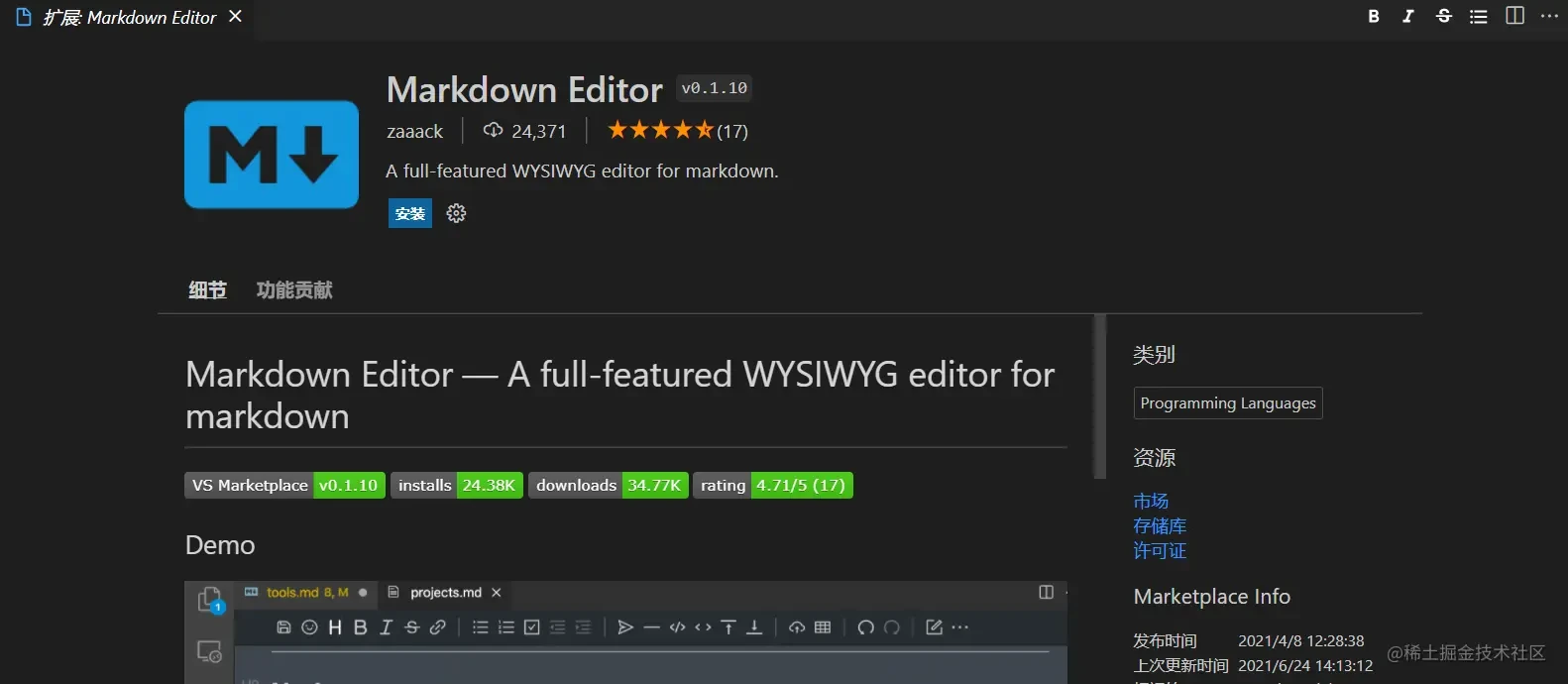
Task: Open the more actions ellipsis at top right
Action: click(x=1550, y=16)
